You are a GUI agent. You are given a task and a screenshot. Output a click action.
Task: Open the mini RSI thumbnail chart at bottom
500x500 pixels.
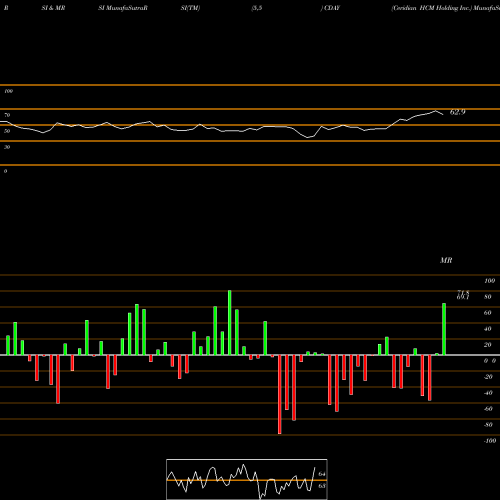pyautogui.click(x=247, y=479)
